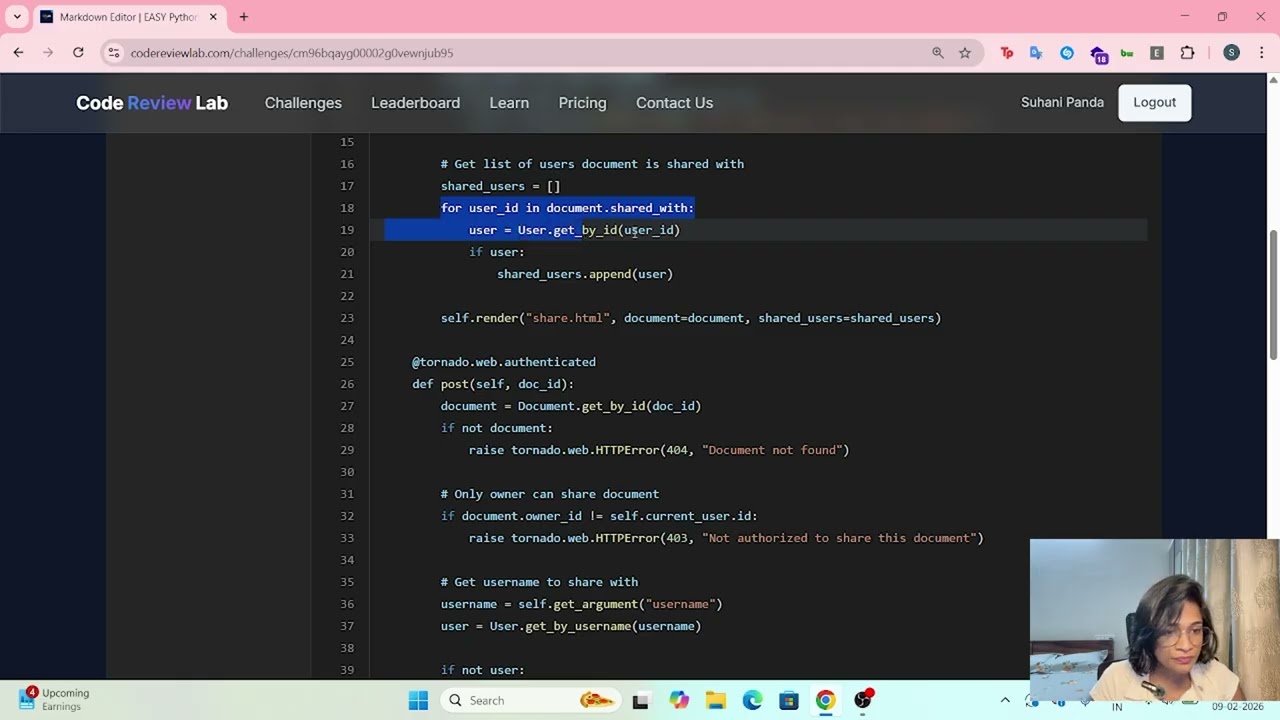Click the page vertical scrollbar thumb
This screenshot has height=720, width=1280.
coord(1273,295)
